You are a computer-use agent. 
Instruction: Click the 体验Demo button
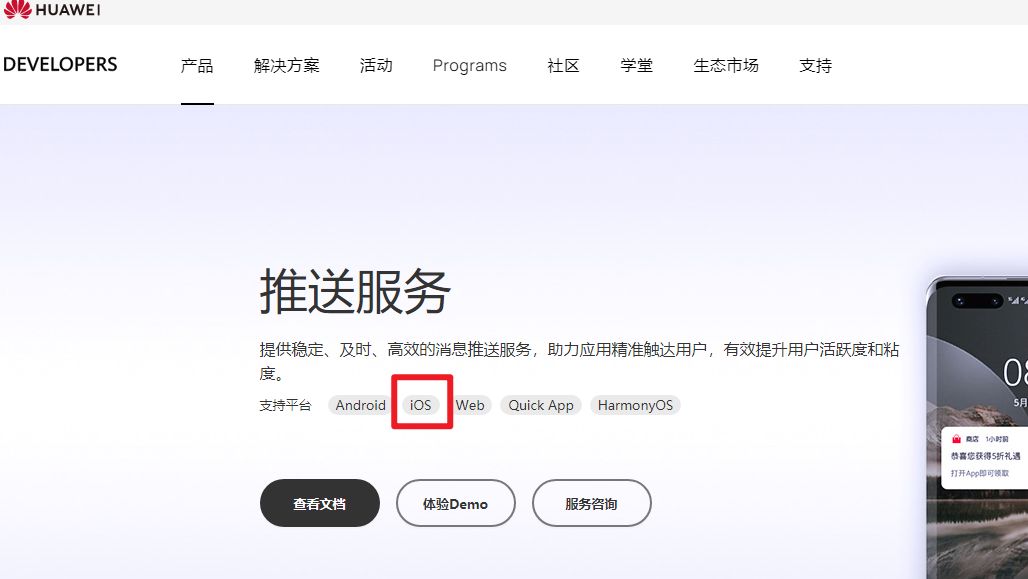coord(456,503)
